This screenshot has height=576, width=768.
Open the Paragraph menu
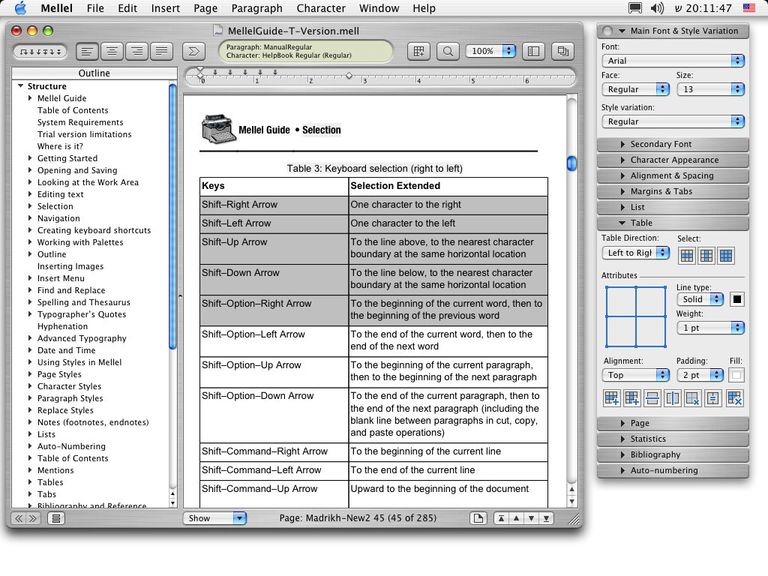[x=257, y=8]
